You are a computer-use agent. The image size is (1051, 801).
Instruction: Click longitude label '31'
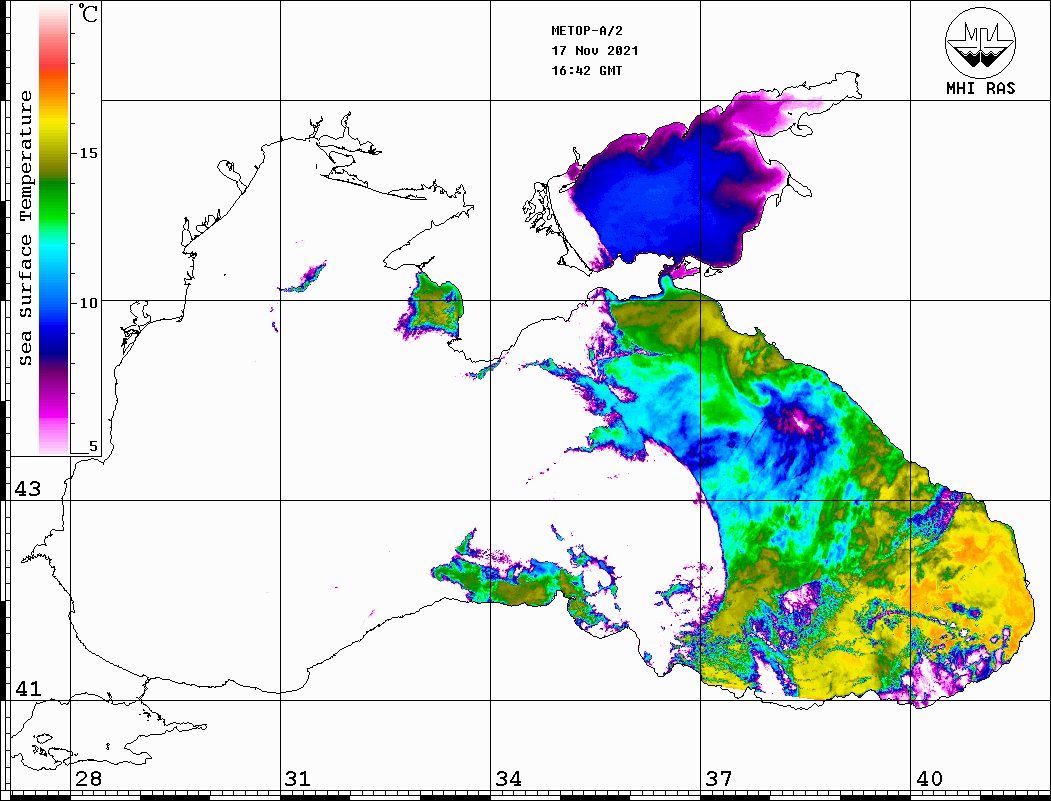coord(298,779)
